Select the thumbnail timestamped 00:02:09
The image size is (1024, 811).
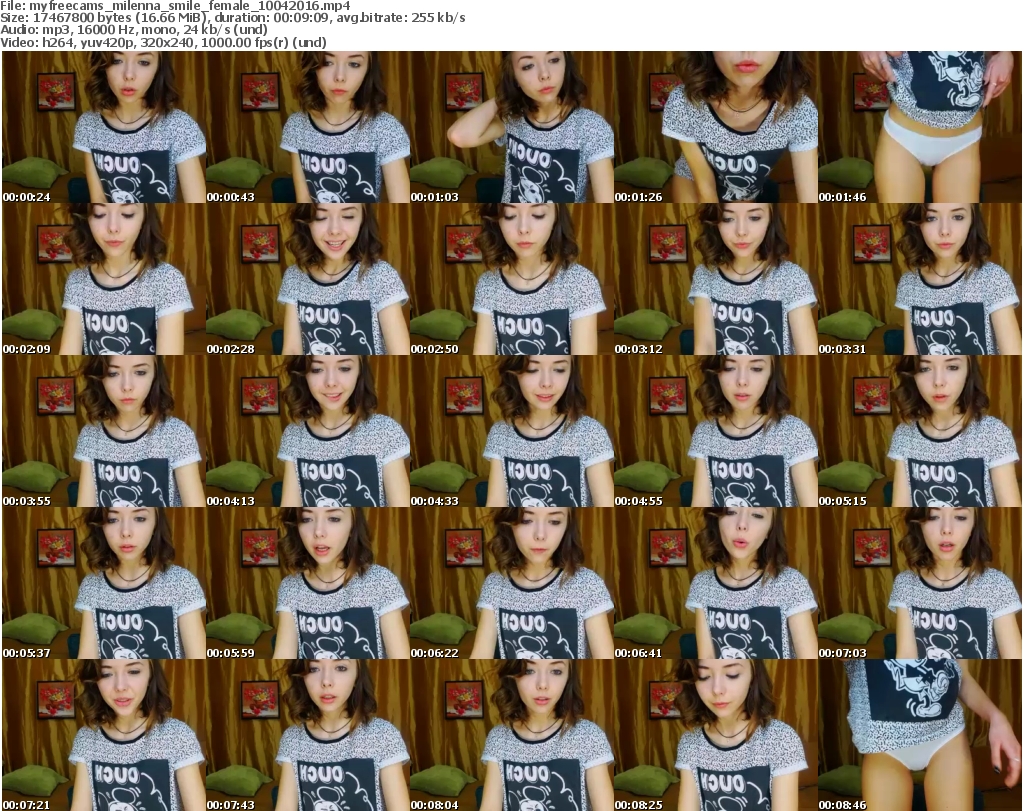(104, 279)
